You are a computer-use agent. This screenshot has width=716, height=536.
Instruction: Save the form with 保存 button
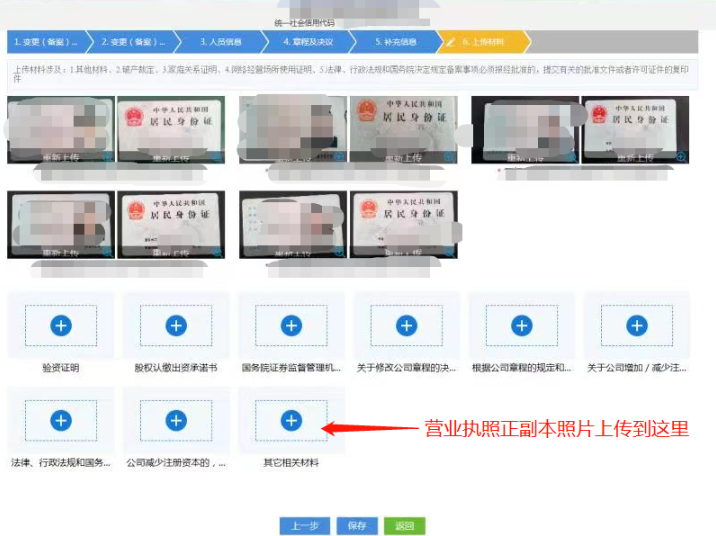(357, 526)
